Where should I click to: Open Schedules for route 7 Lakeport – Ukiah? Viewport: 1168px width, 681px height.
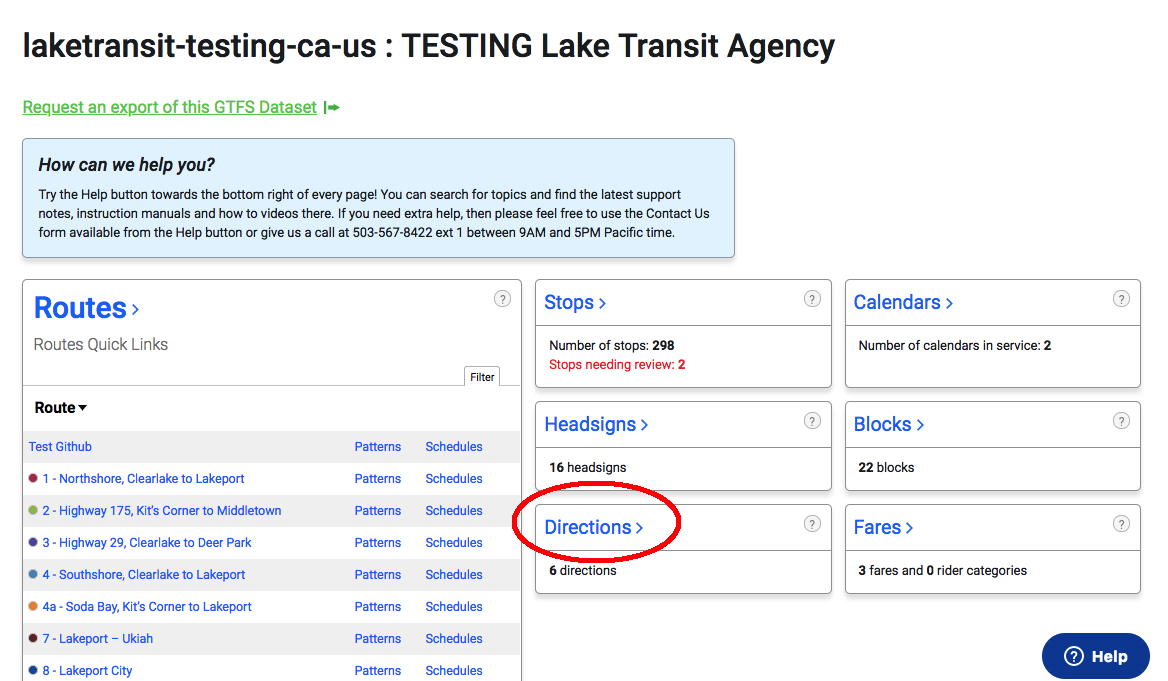454,639
